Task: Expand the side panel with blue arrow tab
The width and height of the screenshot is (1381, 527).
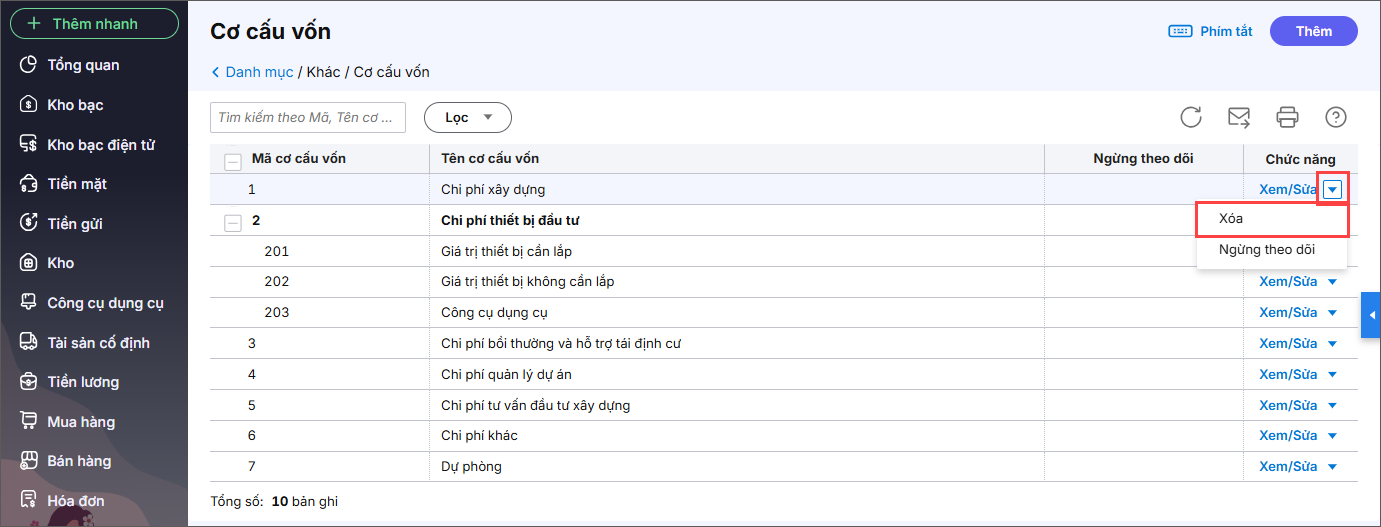Action: tap(1371, 316)
